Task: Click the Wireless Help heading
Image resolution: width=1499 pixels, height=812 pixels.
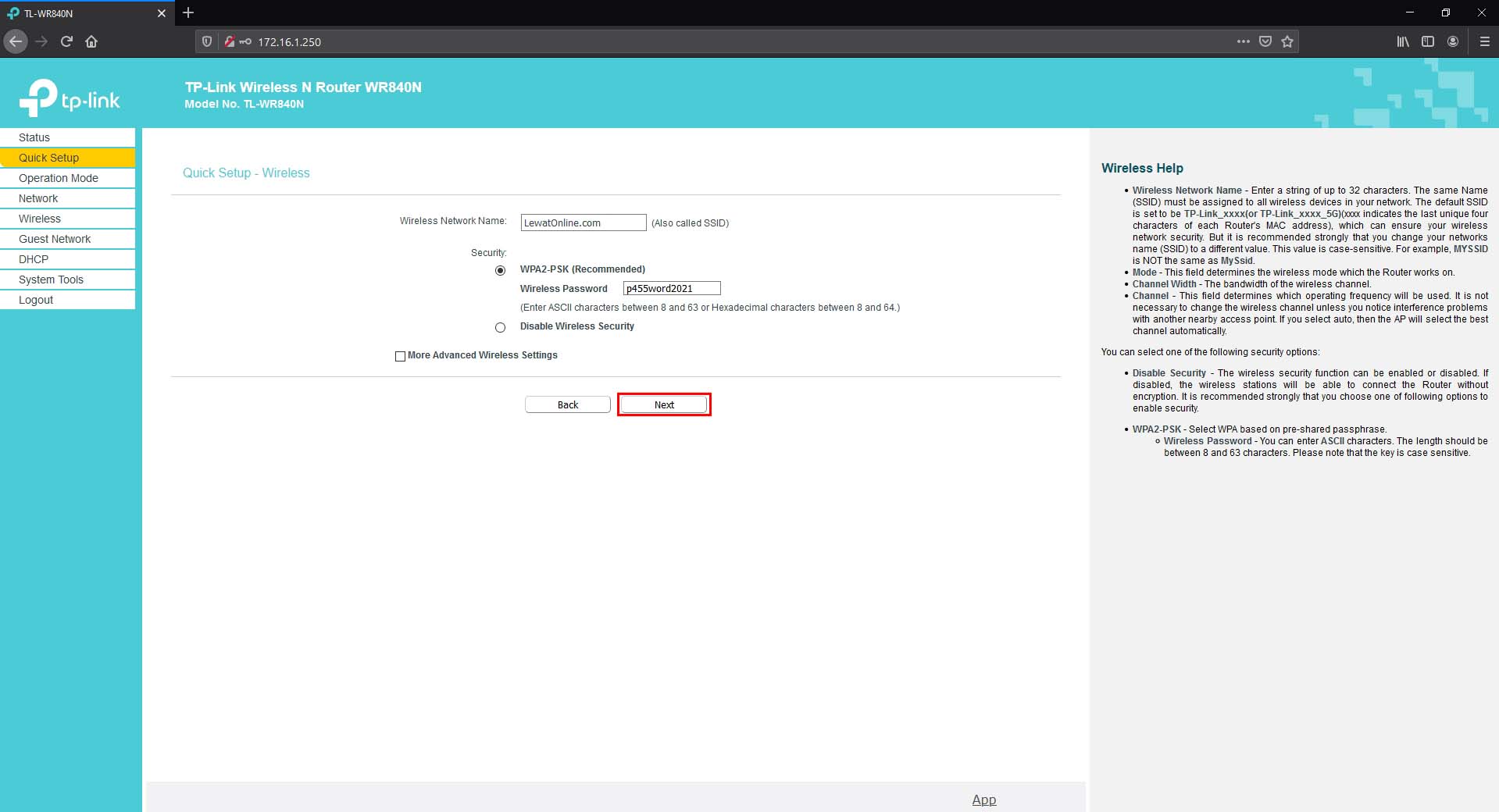Action: pos(1142,168)
